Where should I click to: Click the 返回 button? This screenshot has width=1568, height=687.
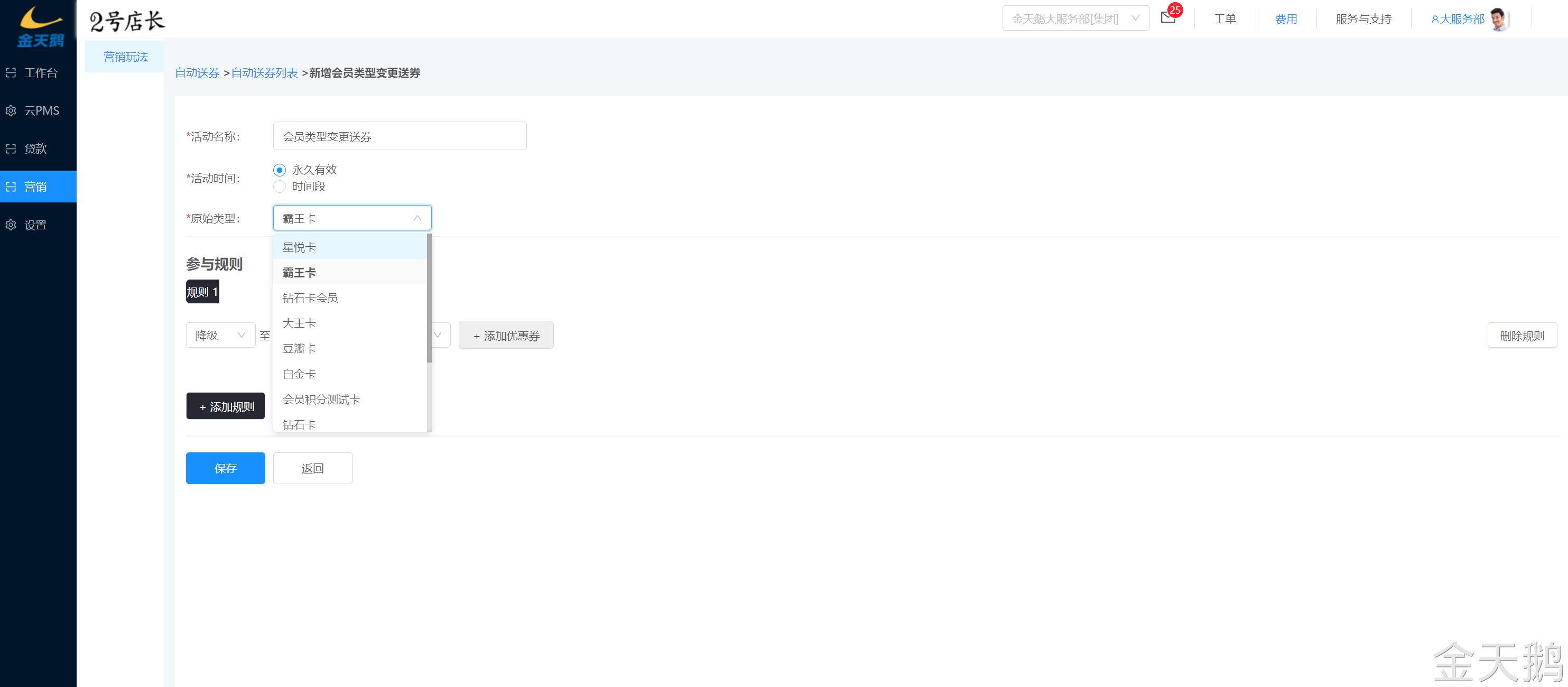312,468
